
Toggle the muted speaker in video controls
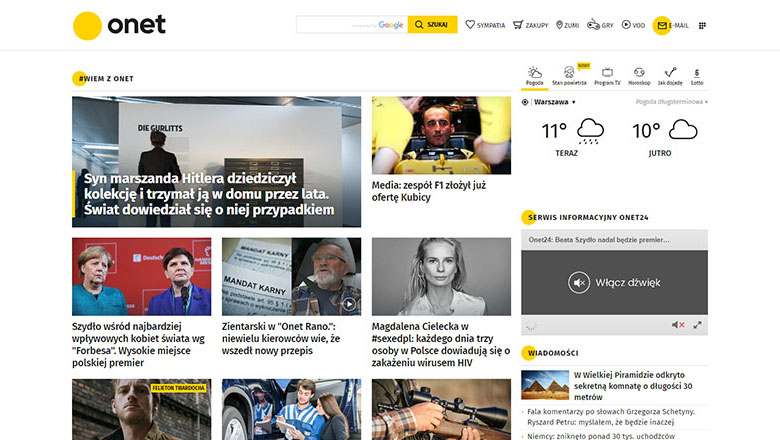click(677, 325)
